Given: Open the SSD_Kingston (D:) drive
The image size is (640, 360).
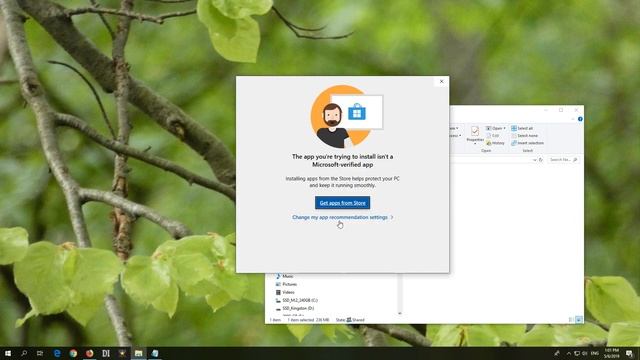Looking at the screenshot, I should [295, 308].
